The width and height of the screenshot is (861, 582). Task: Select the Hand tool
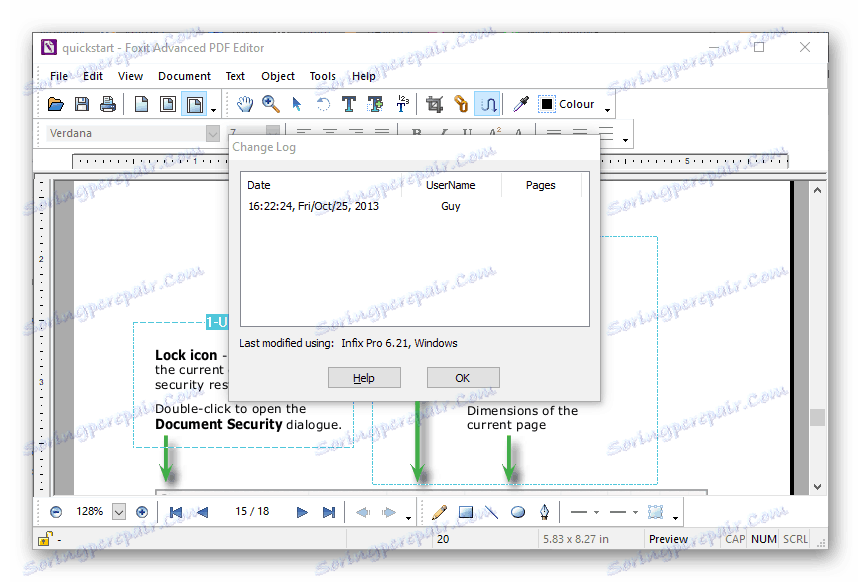tap(245, 104)
